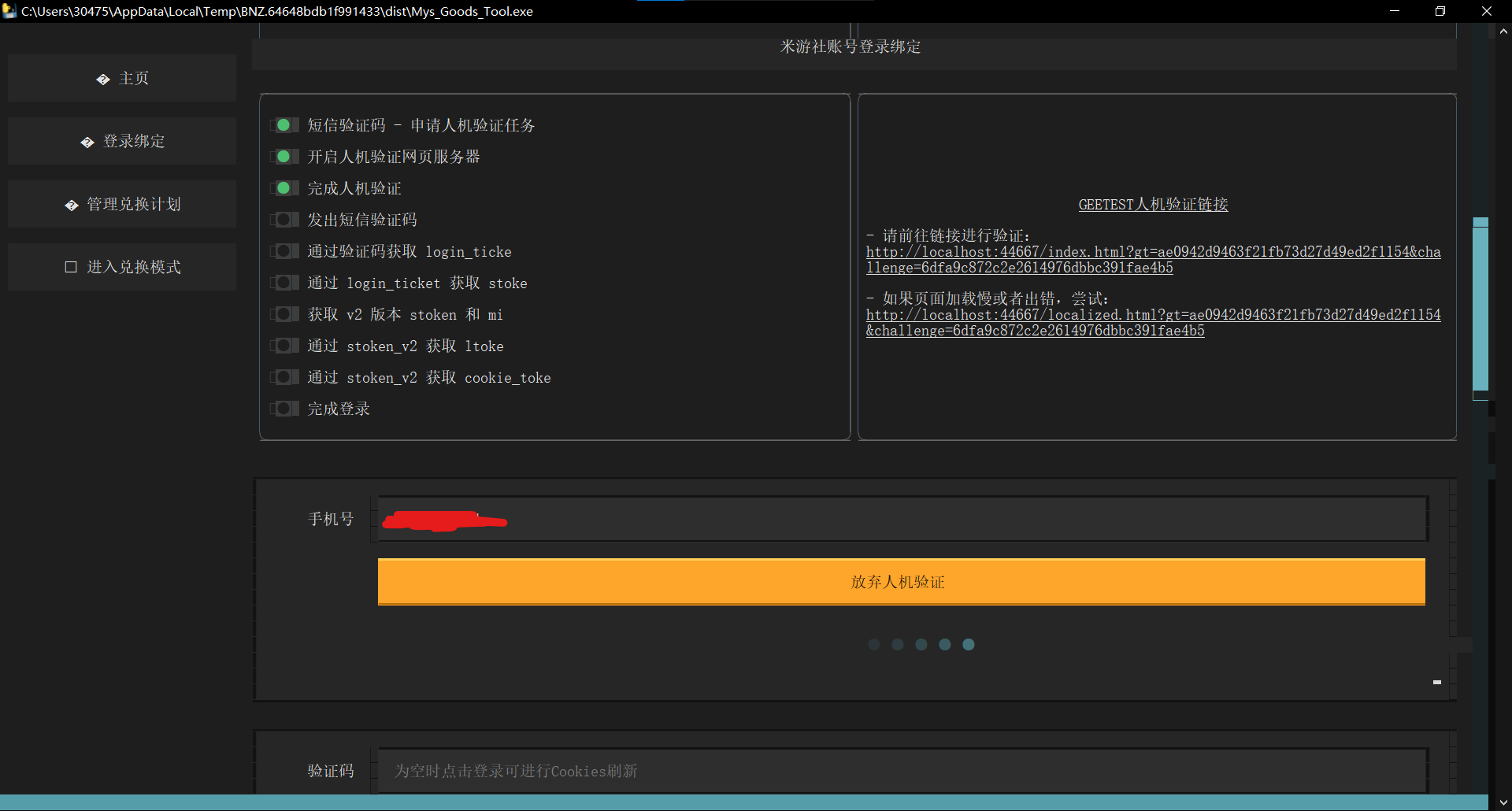Image resolution: width=1512 pixels, height=811 pixels.
Task: Open the GEETEST人机验证链接 link
Action: pyautogui.click(x=1152, y=204)
